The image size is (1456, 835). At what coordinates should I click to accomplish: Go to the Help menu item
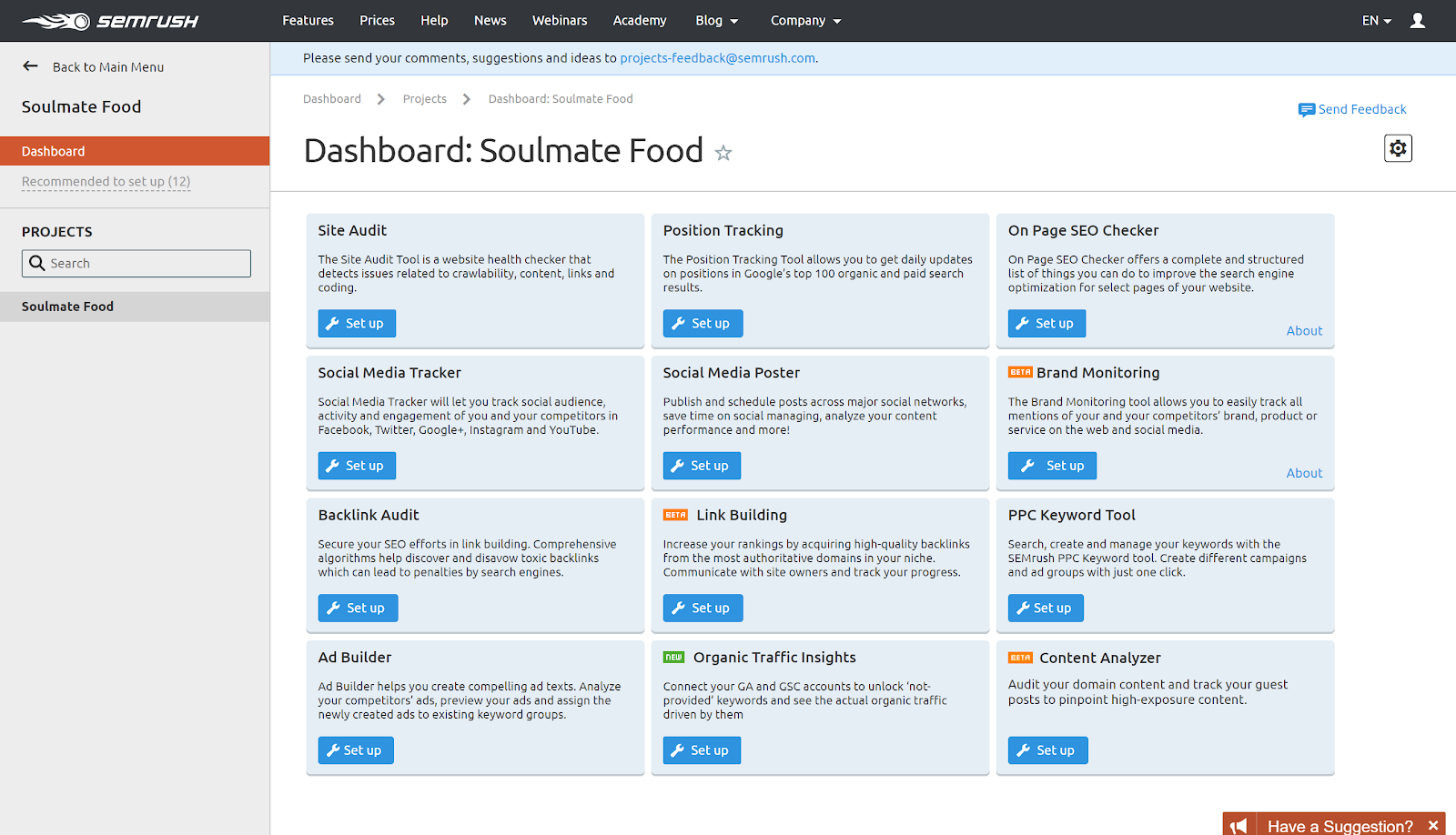pos(434,20)
